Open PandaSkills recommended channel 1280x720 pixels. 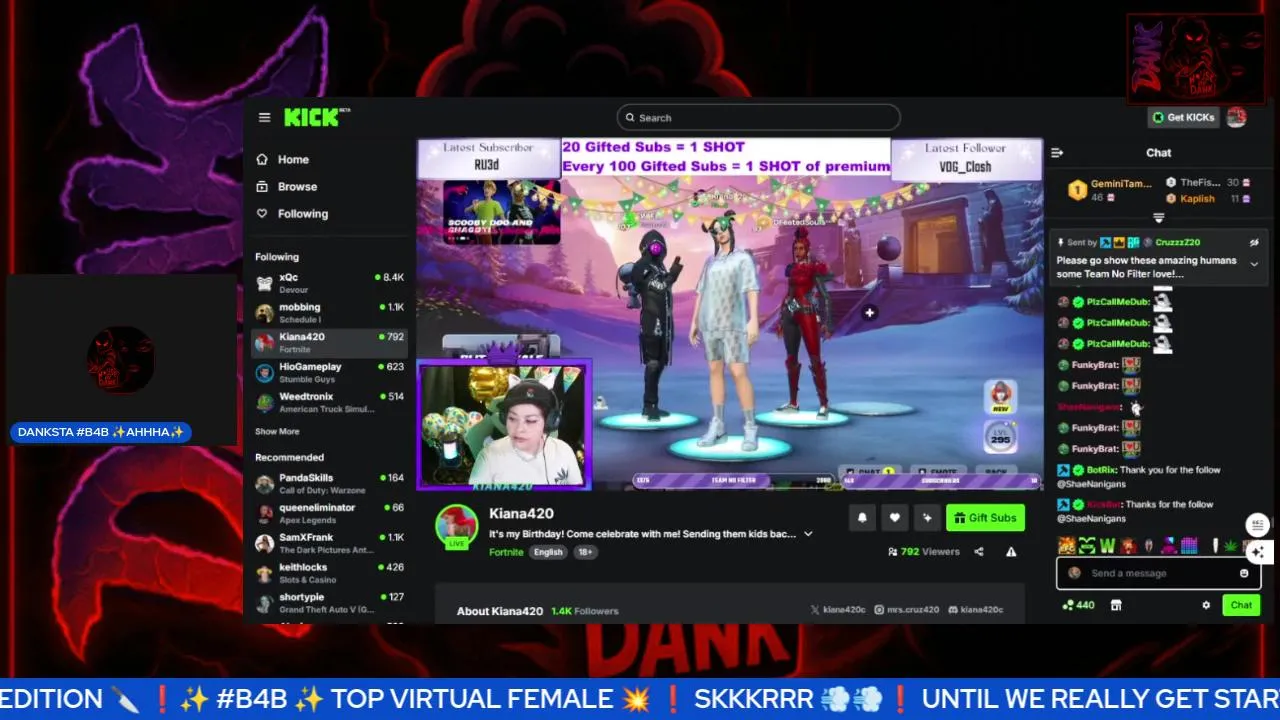click(x=329, y=484)
